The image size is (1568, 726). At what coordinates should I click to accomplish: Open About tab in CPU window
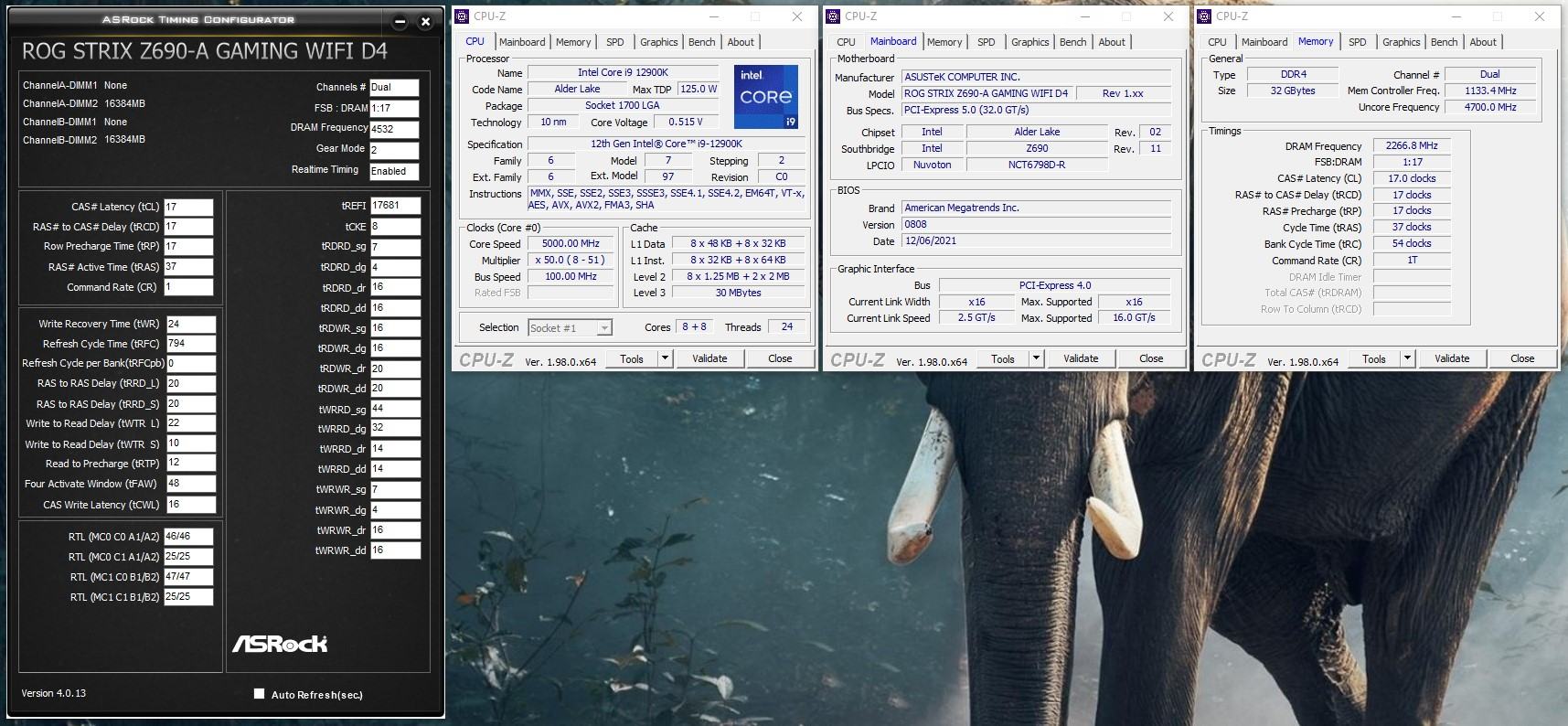coord(741,42)
